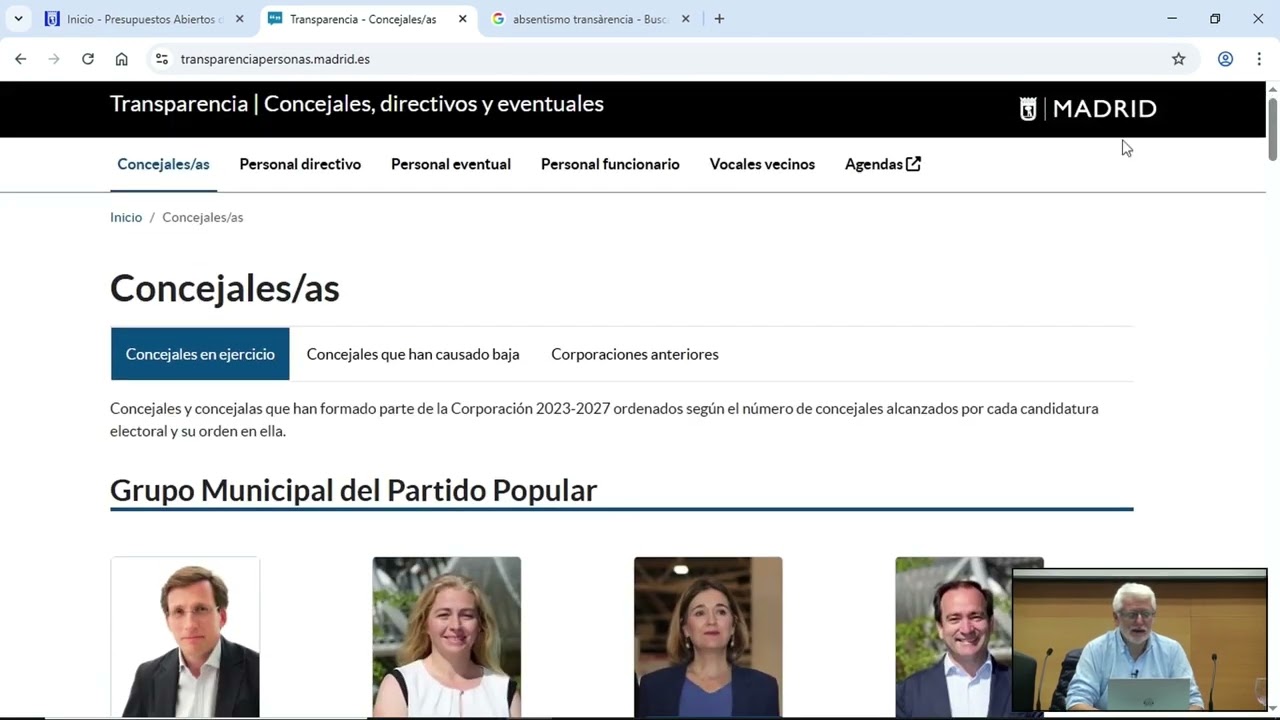
Task: Open new tab with plus button
Action: tap(719, 19)
